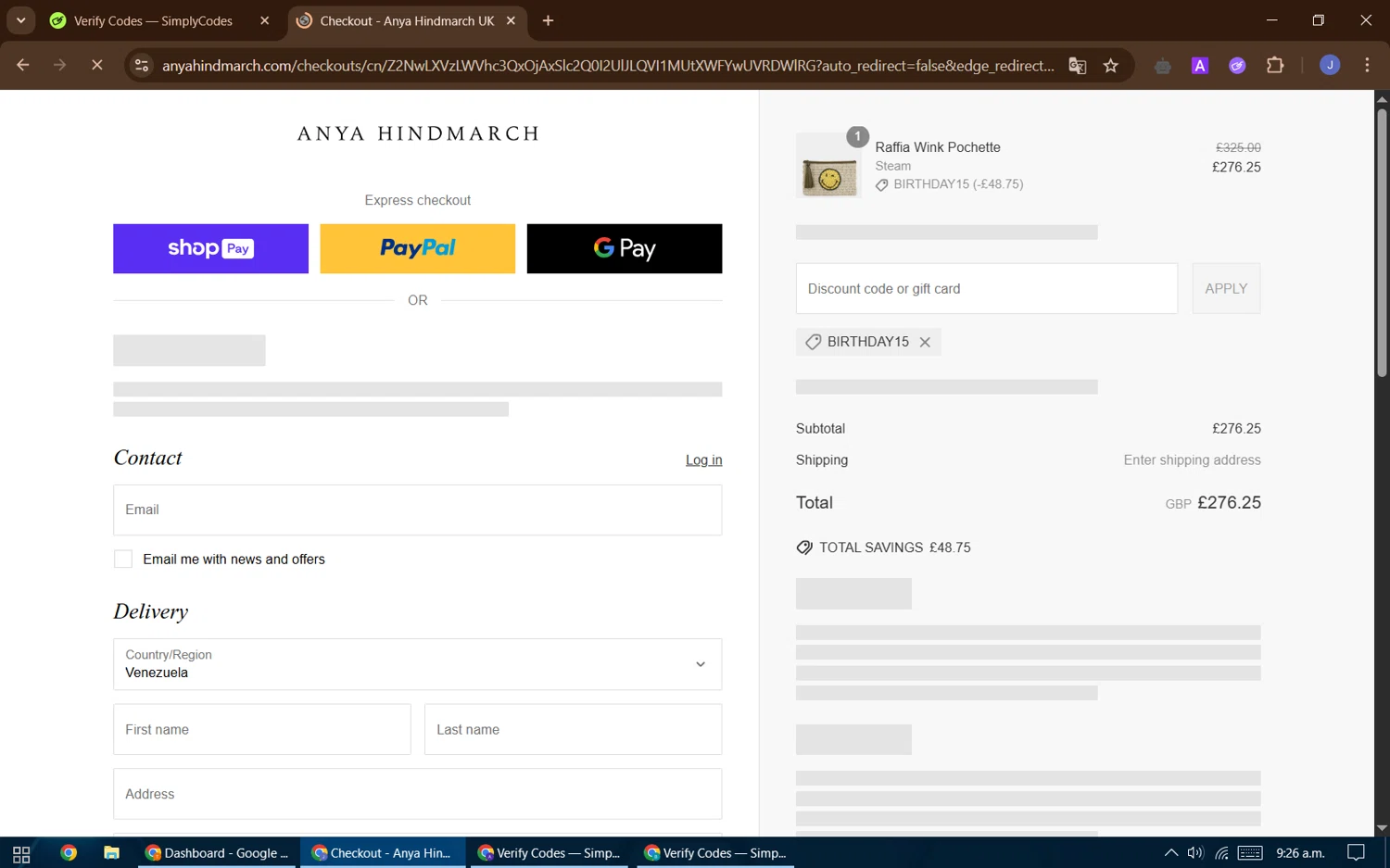
Task: Click the Enter shipping address text
Action: (x=1192, y=459)
